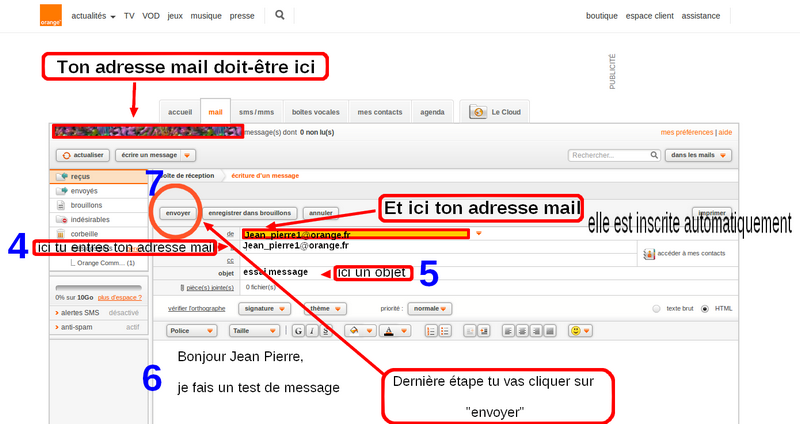Screen dimensions: 800x424
Task: Align text right
Action: point(536,331)
